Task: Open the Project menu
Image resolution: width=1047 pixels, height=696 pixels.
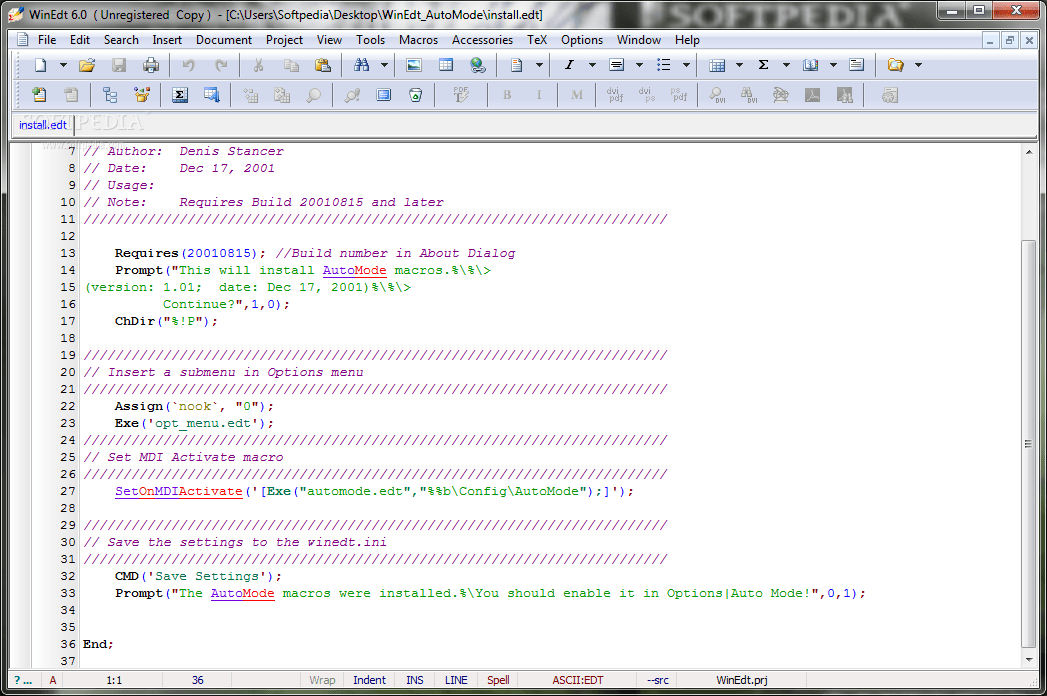Action: coord(284,40)
